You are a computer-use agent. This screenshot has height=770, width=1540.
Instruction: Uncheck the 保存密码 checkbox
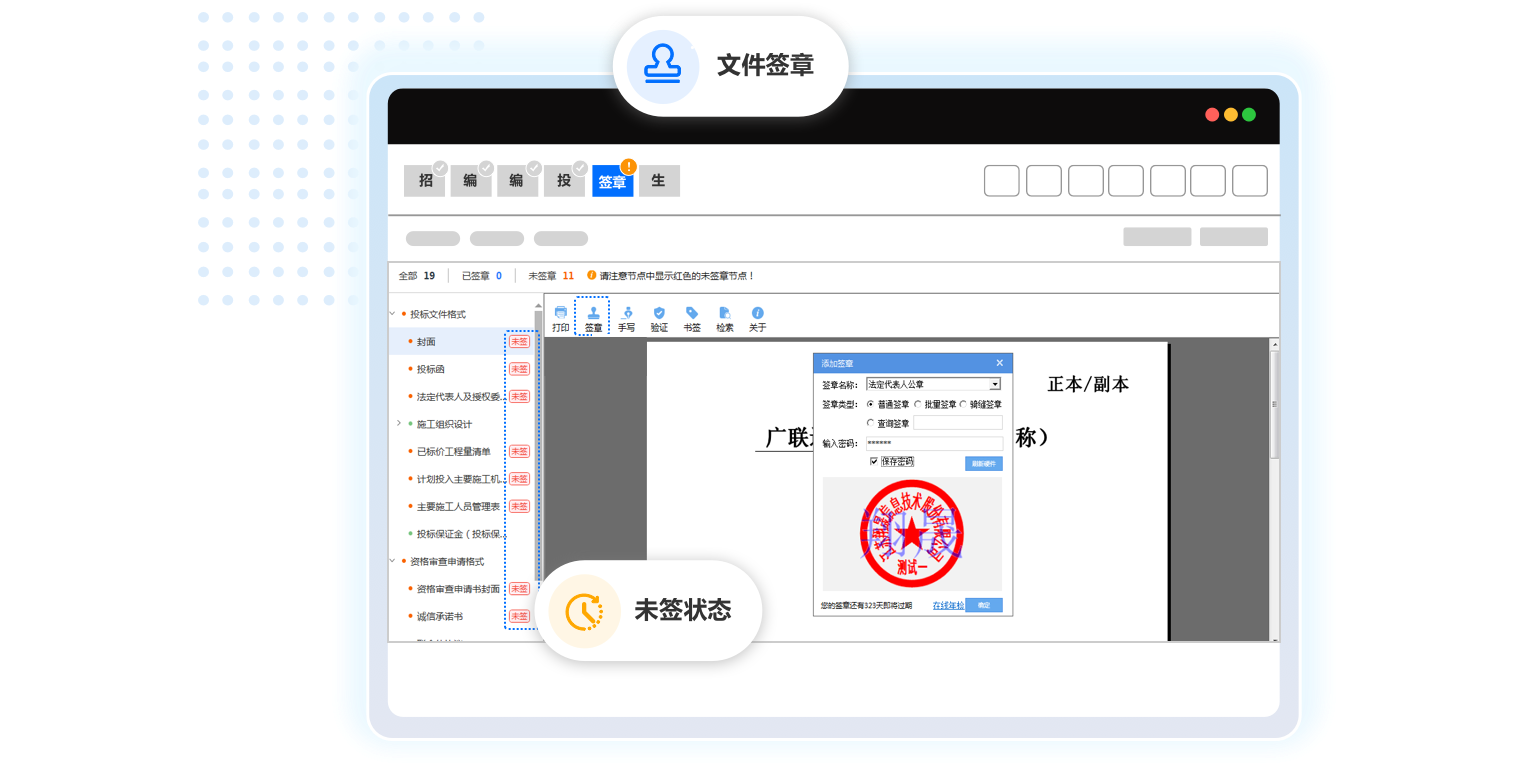point(874,461)
